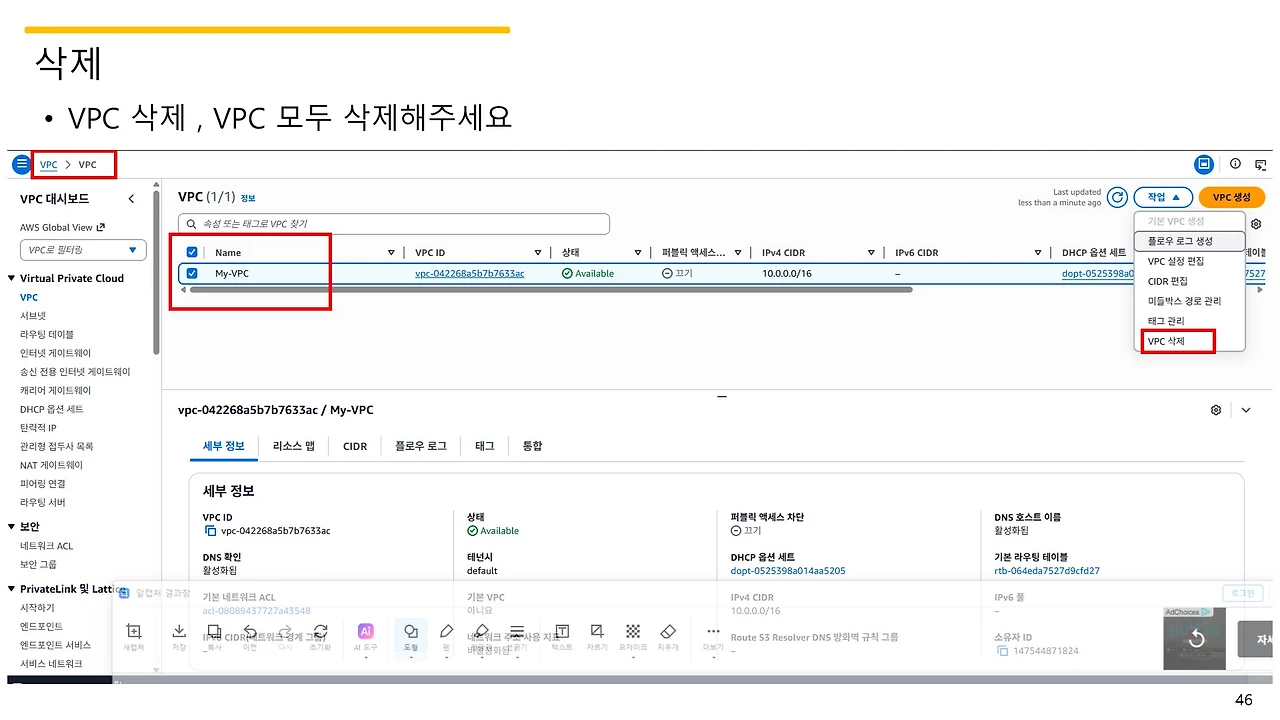
Task: Go to 'NAT 게이트웨이' in sidebar
Action: 51,465
